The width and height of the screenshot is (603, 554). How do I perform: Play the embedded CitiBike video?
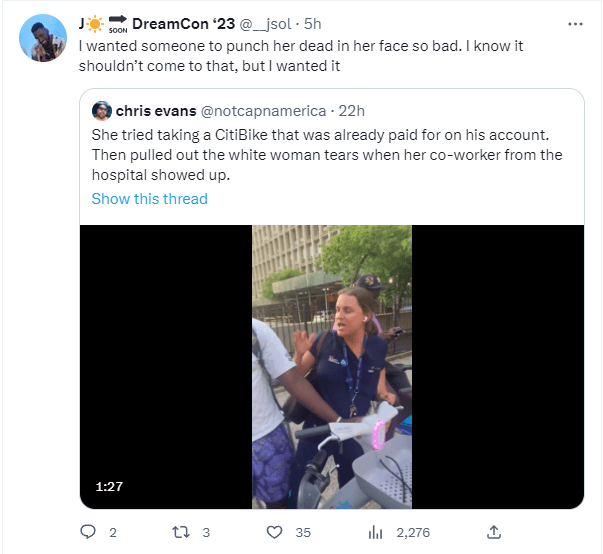332,367
